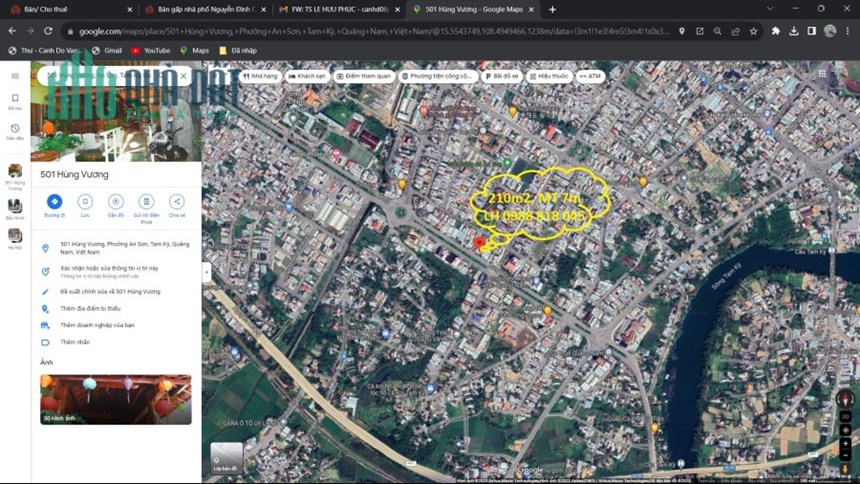Viewport: 860px width, 484px height.
Task: Click the Street View pegman icon
Action: point(845,469)
